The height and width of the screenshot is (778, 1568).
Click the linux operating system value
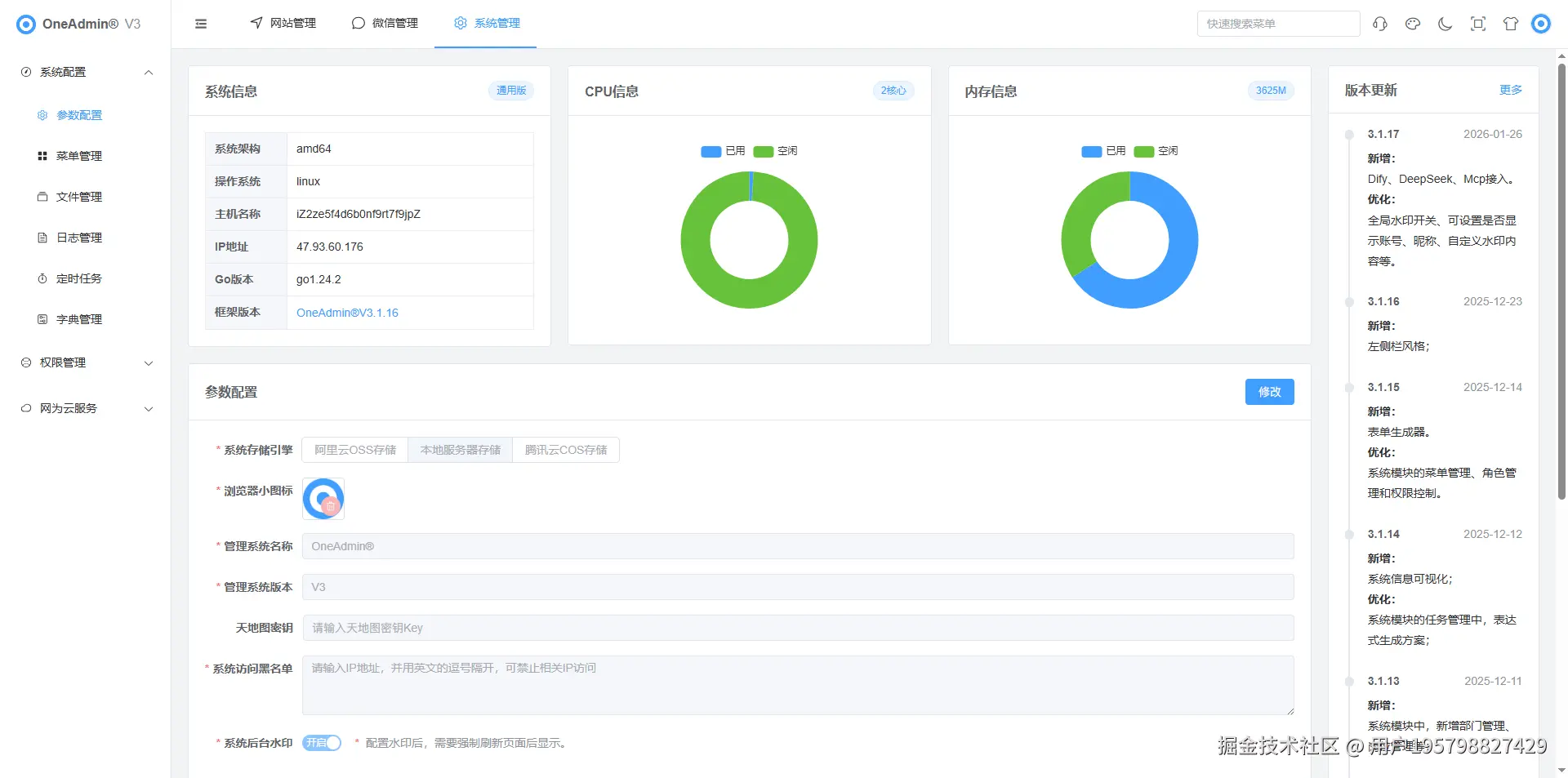[308, 181]
